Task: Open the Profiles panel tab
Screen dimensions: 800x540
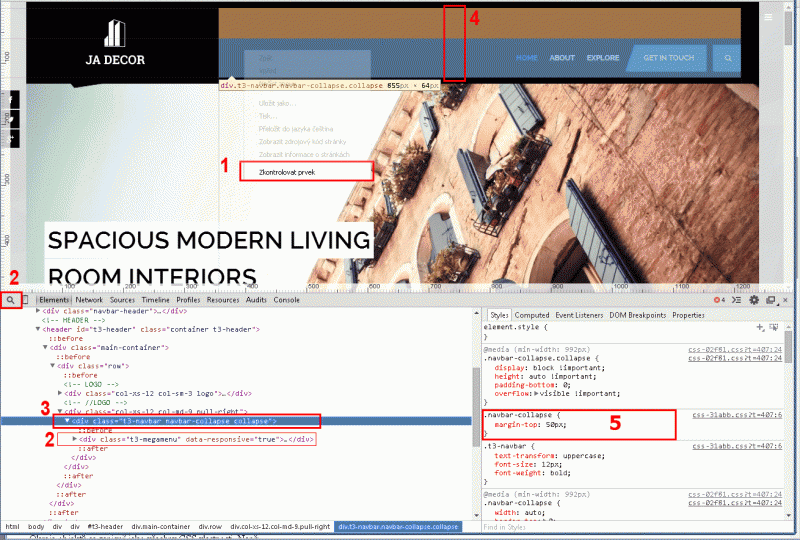Action: coord(188,300)
